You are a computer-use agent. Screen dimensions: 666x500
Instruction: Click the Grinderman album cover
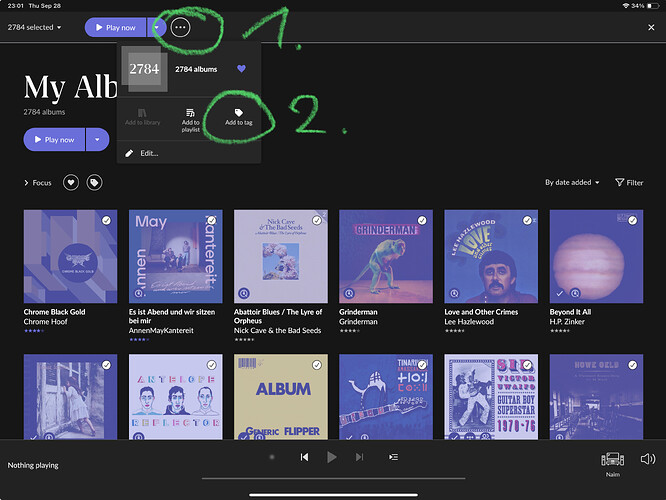coord(386,256)
